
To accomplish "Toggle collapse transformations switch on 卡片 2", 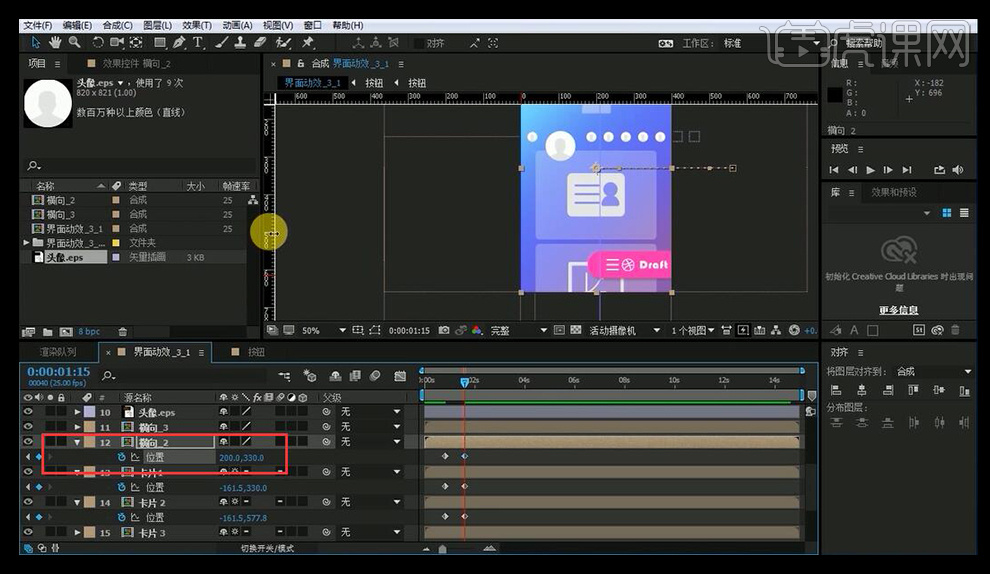I will [235, 502].
